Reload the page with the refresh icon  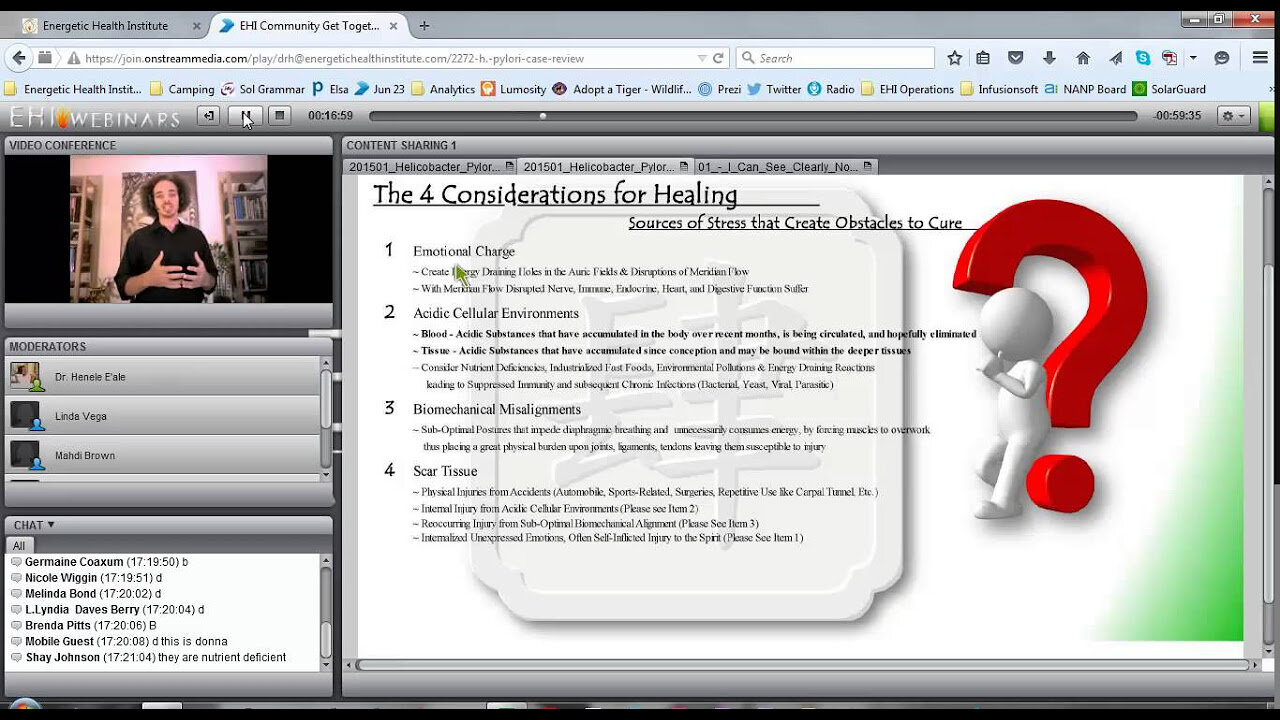tap(717, 58)
